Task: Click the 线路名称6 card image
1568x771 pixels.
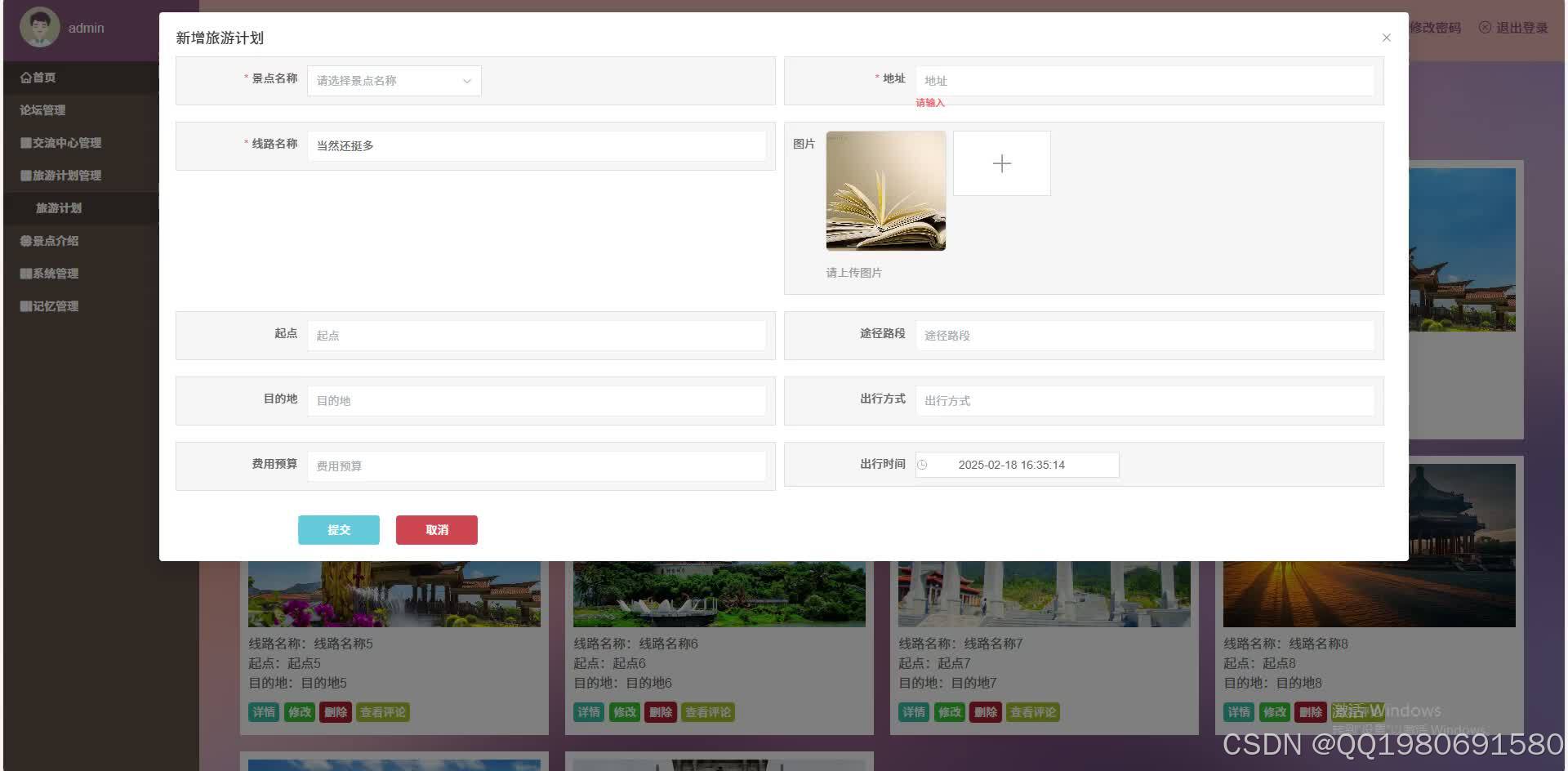Action: [719, 594]
